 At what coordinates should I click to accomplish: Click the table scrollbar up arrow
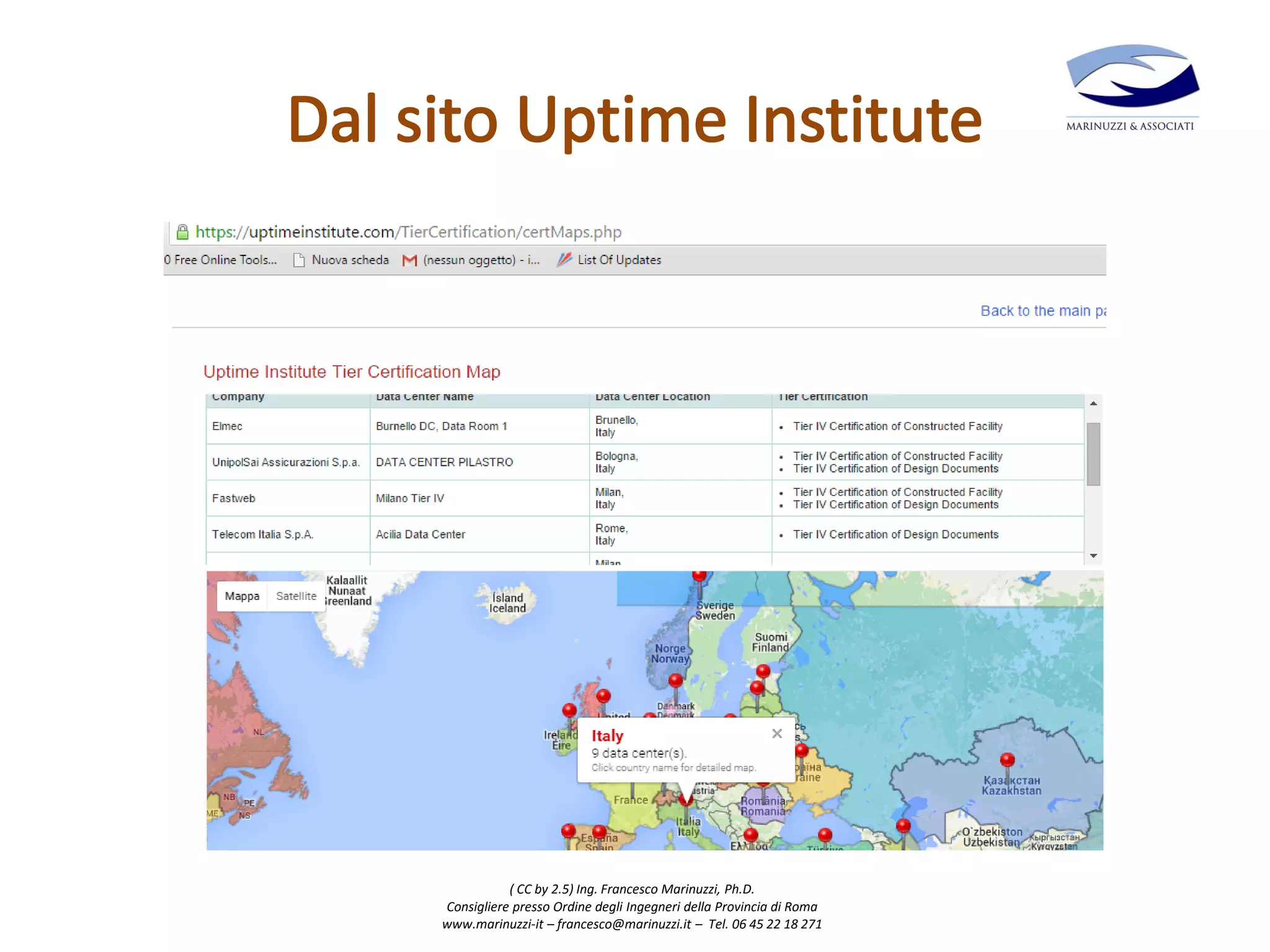pyautogui.click(x=1094, y=403)
